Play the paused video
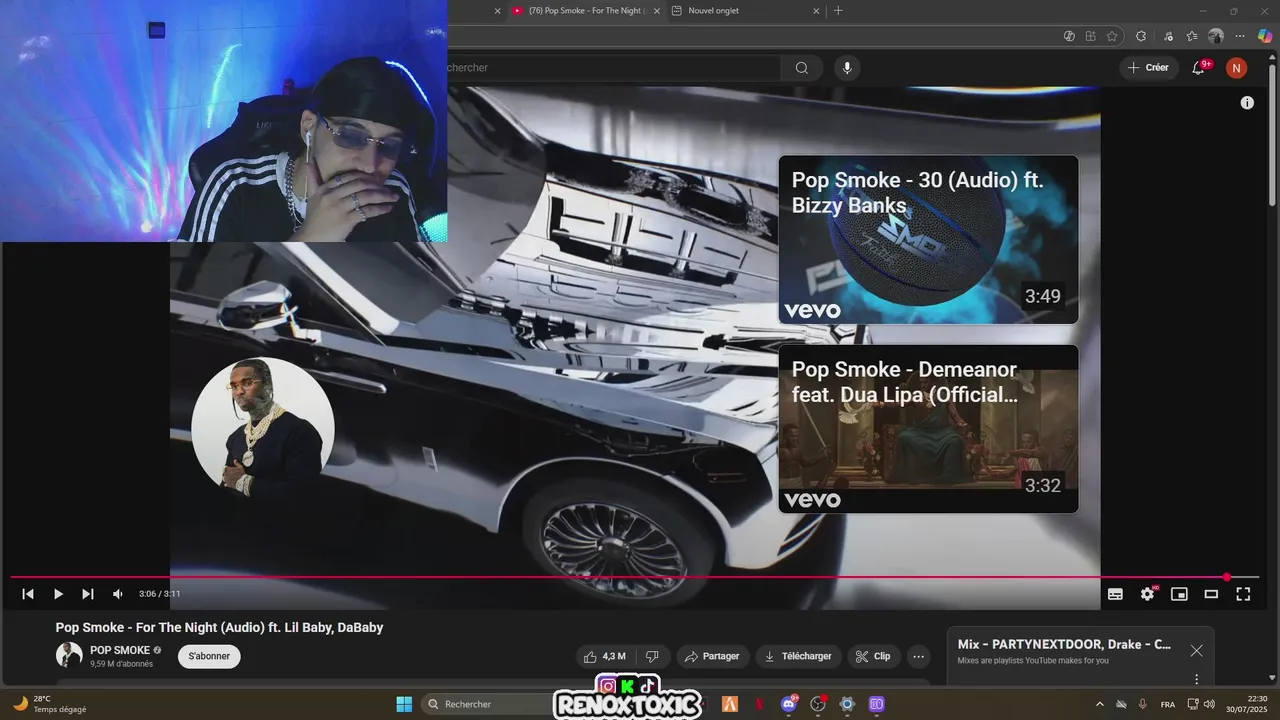 click(x=58, y=594)
